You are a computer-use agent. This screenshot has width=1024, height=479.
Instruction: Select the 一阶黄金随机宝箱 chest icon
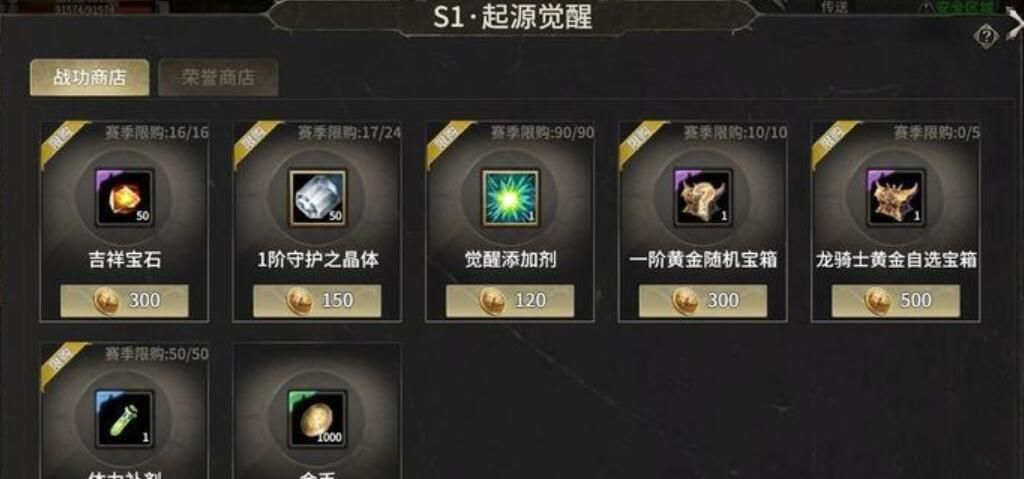tap(703, 198)
